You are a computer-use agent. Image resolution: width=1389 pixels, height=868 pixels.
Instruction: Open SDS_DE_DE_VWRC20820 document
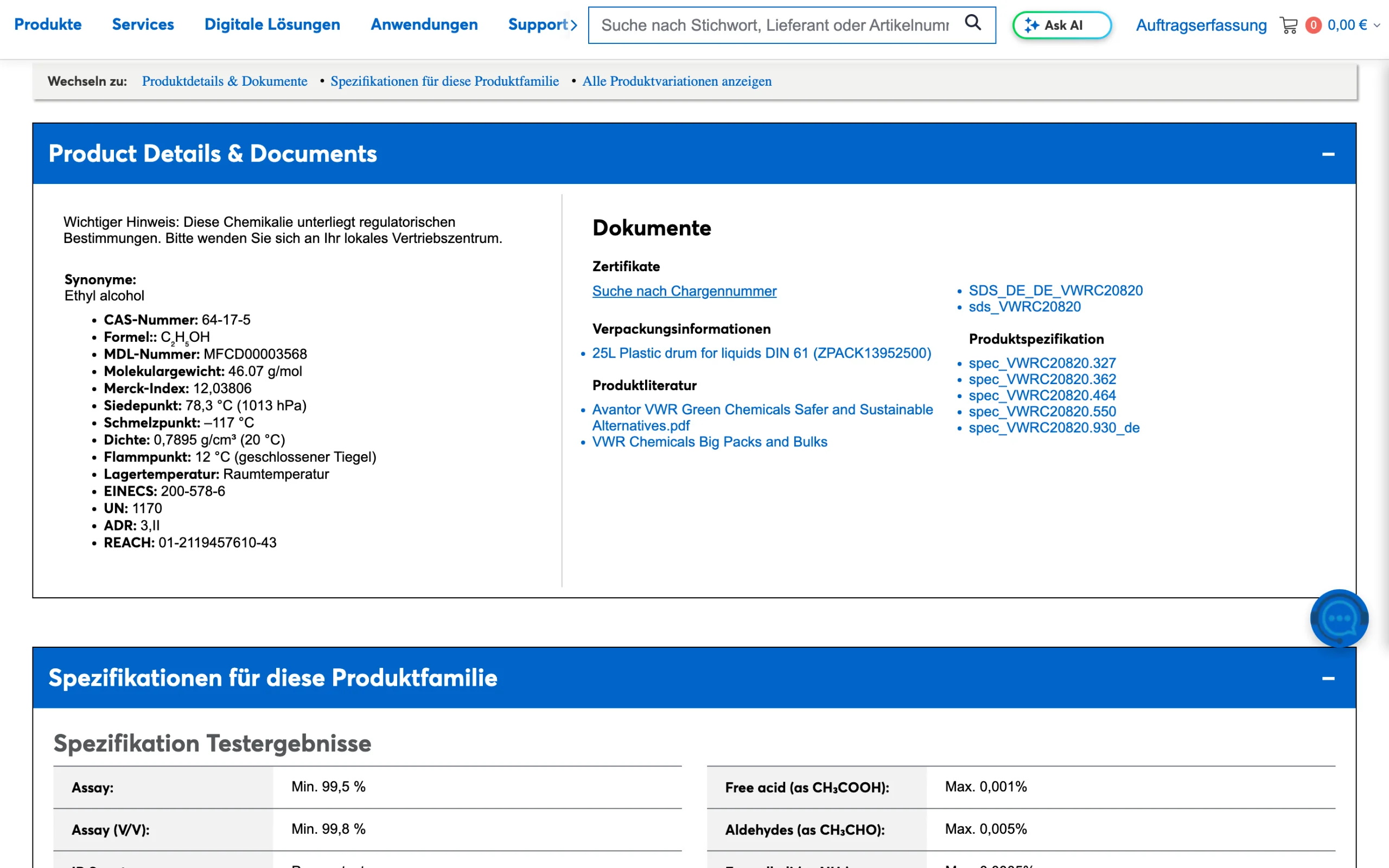(1055, 290)
